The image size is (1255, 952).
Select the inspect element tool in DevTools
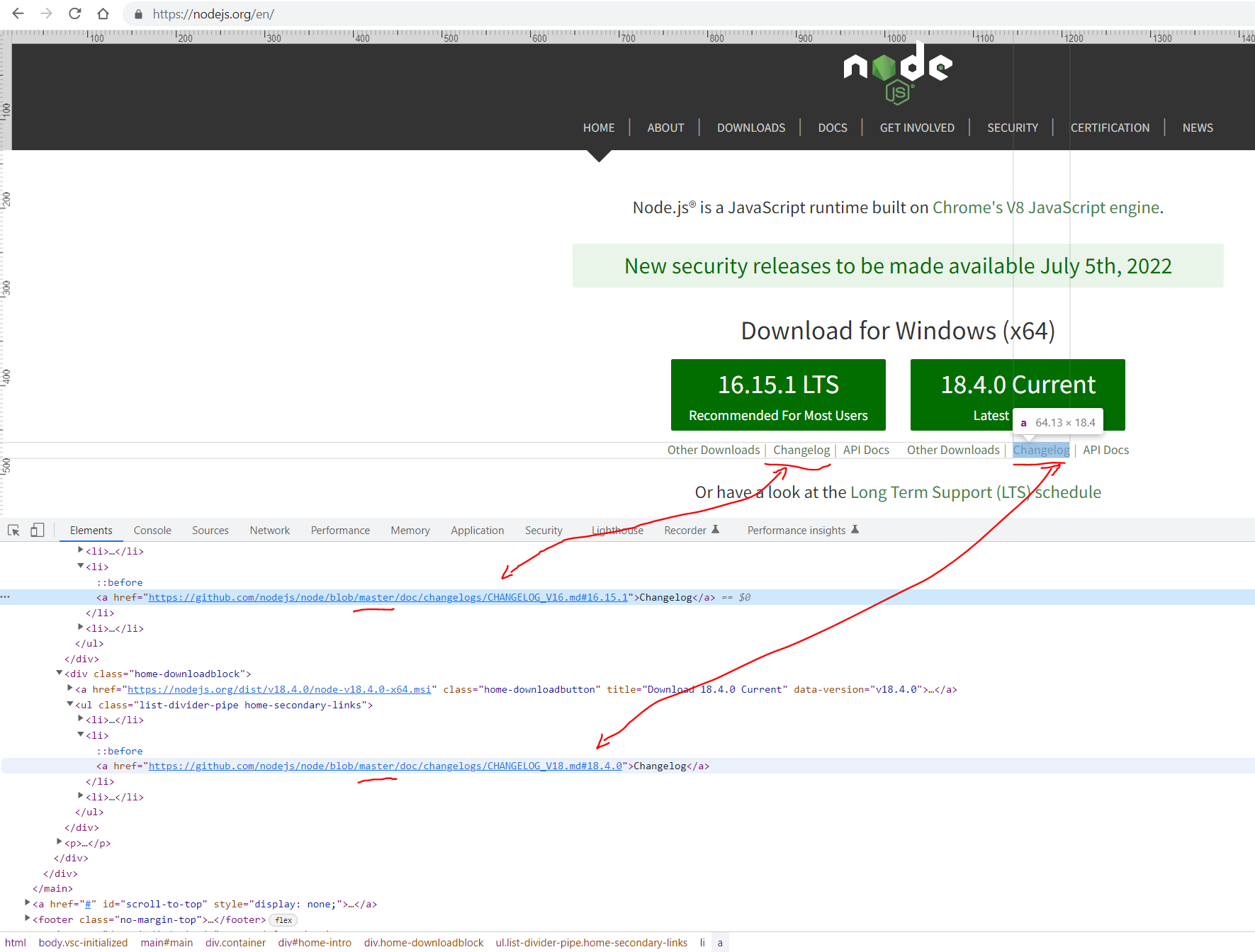tap(13, 530)
